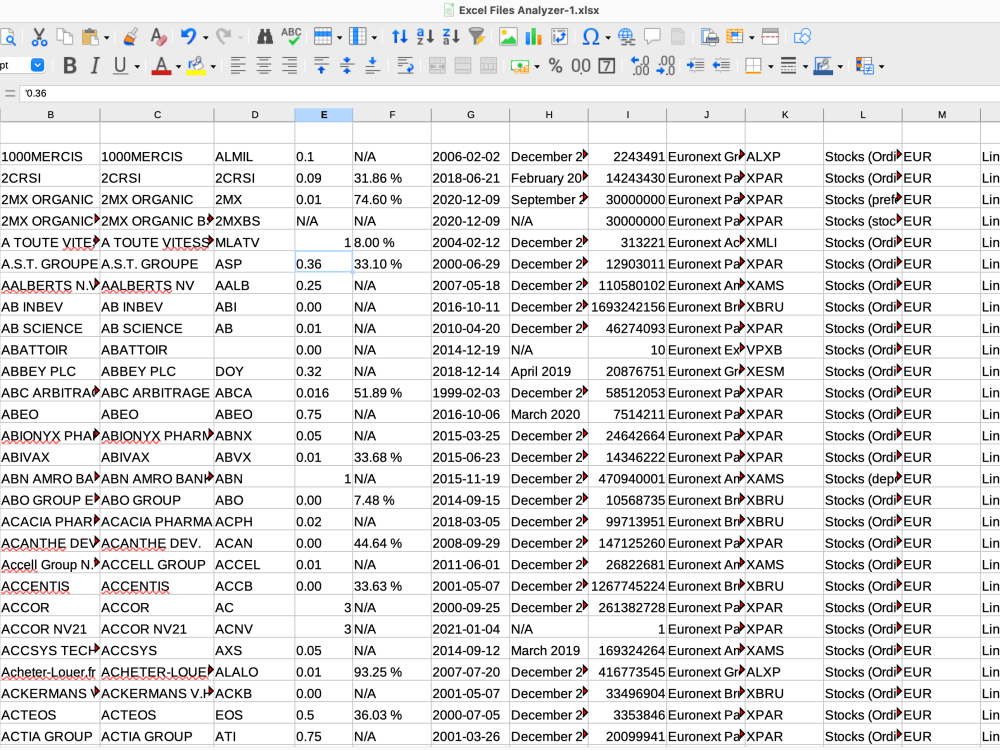This screenshot has height=750, width=1000.
Task: Insert a chart
Action: (x=533, y=37)
